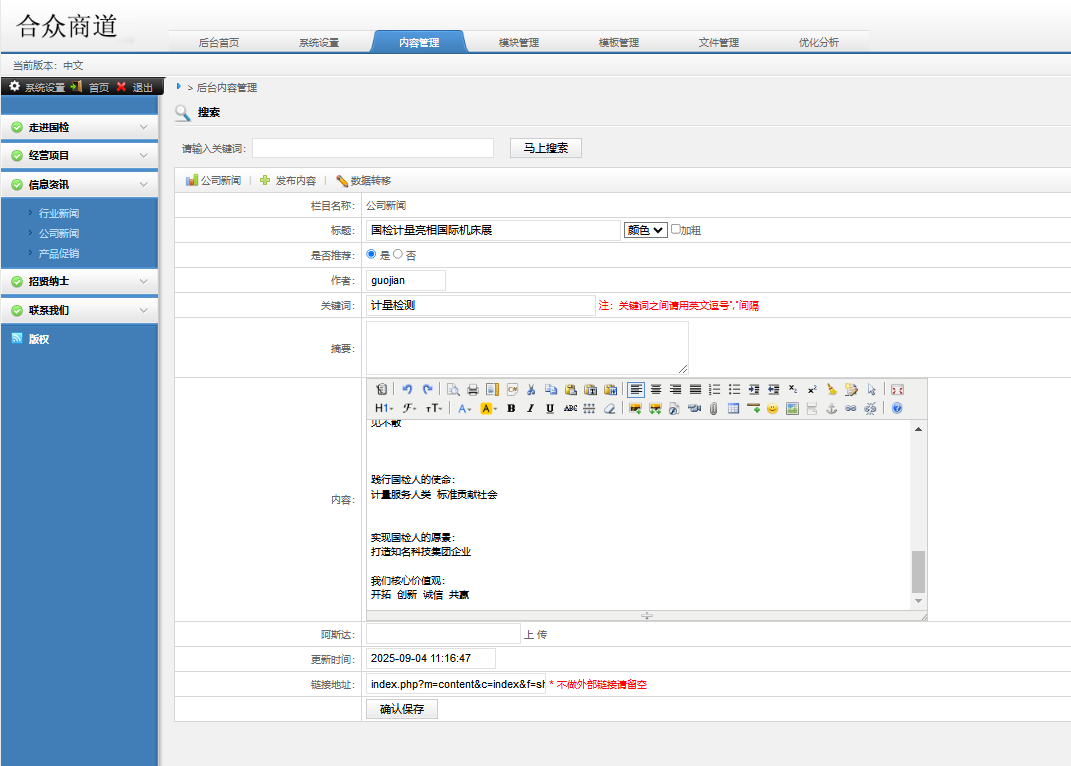Open the 颜色 color dropdown
This screenshot has height=766, width=1071.
(x=645, y=230)
